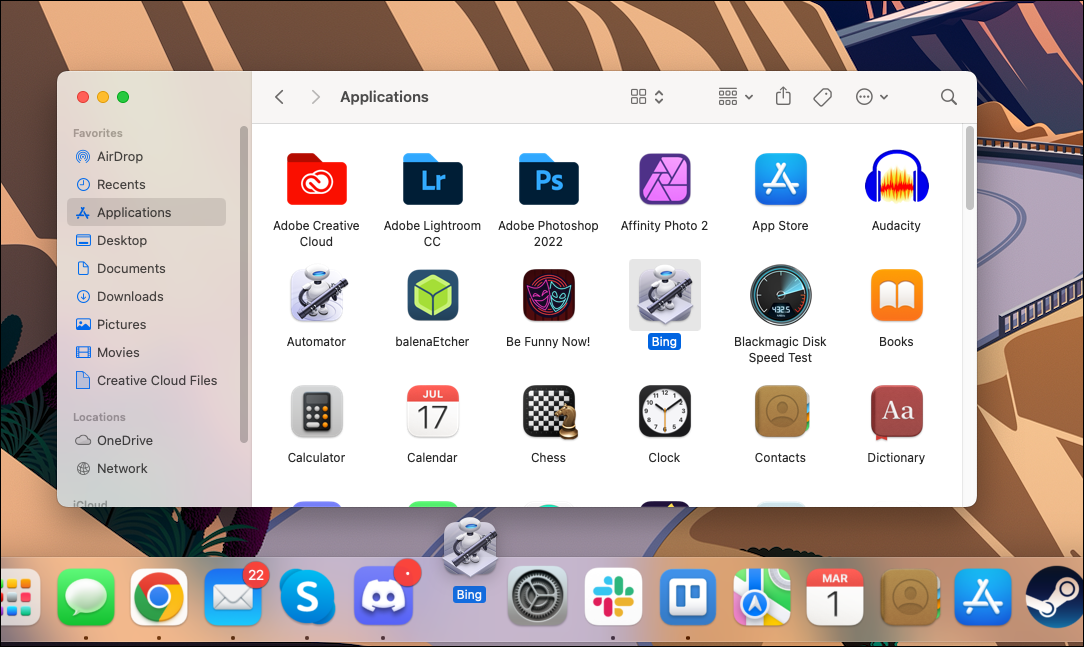Click the Finder file list scrollbar
This screenshot has height=647, width=1084.
click(969, 168)
